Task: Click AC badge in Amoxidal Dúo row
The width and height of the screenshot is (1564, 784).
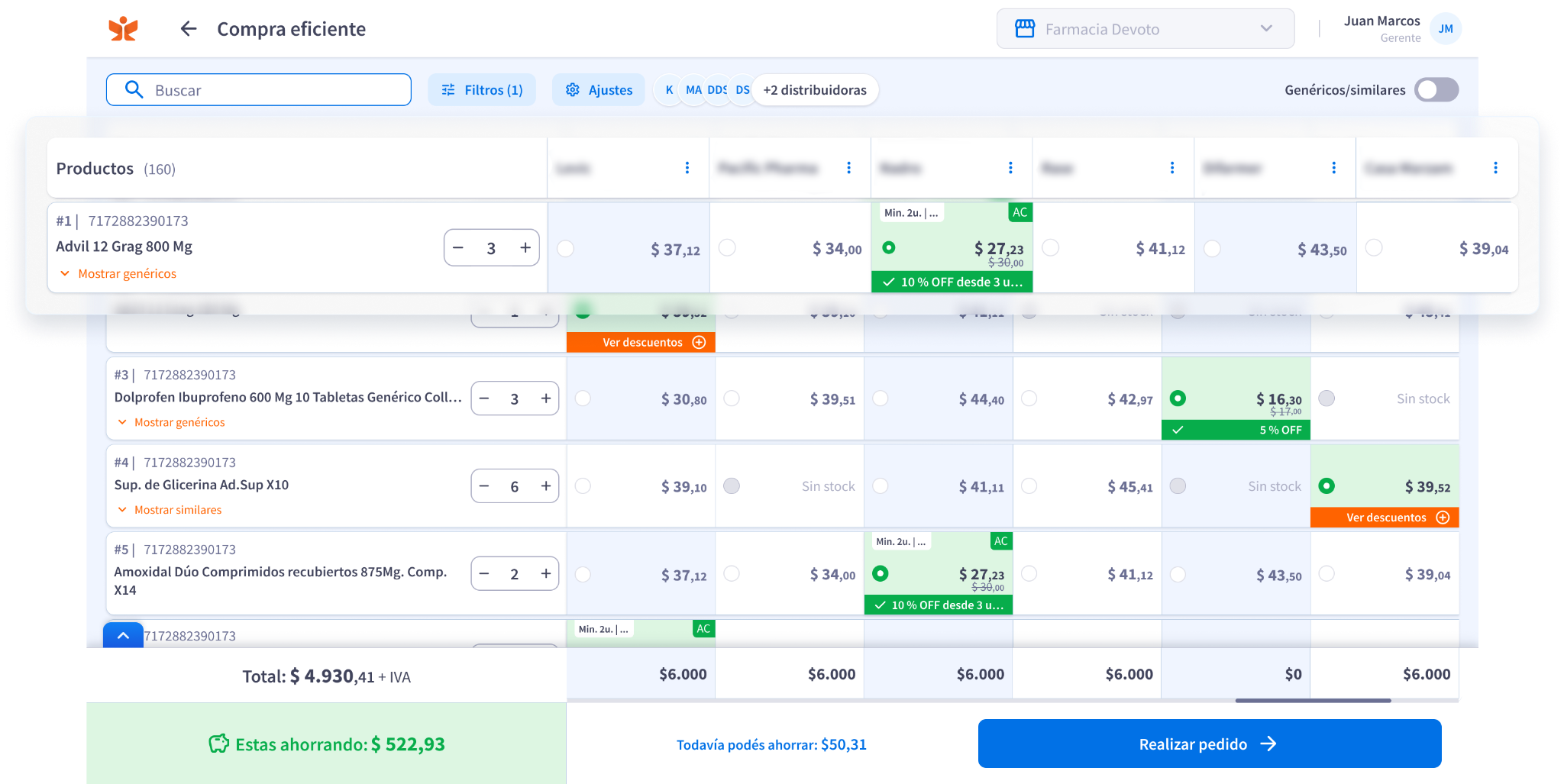Action: [x=1000, y=541]
